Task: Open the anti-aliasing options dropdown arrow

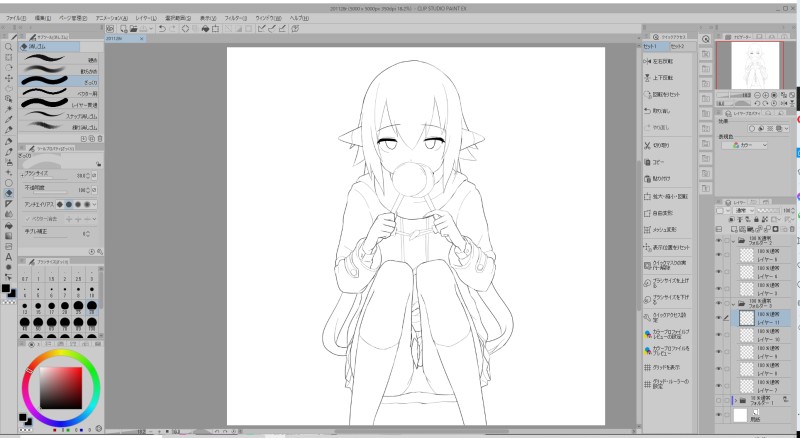Action: [x=94, y=205]
